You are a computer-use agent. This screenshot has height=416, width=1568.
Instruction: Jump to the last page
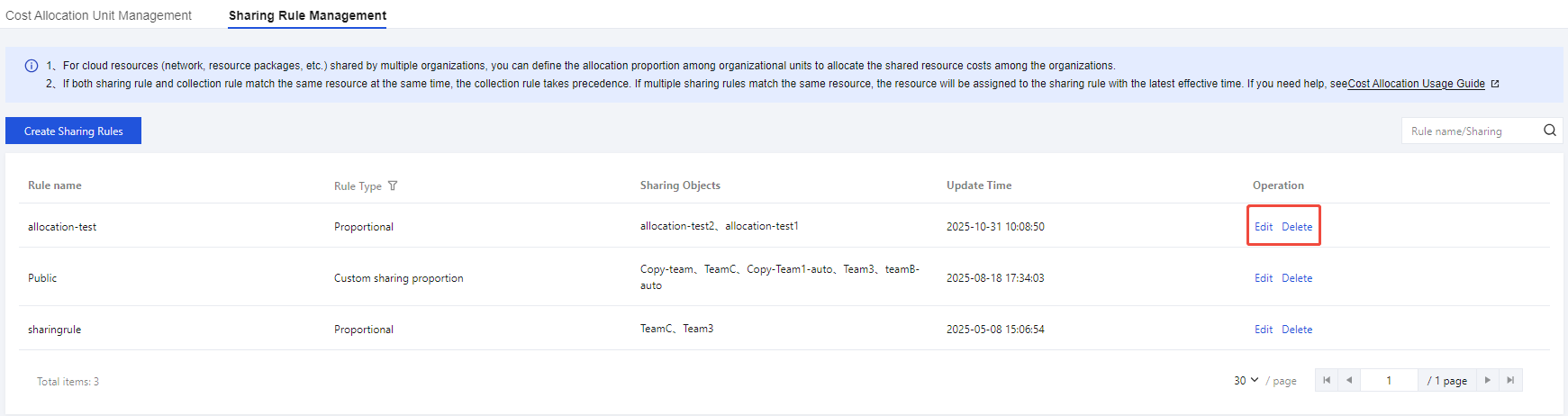(x=1510, y=380)
